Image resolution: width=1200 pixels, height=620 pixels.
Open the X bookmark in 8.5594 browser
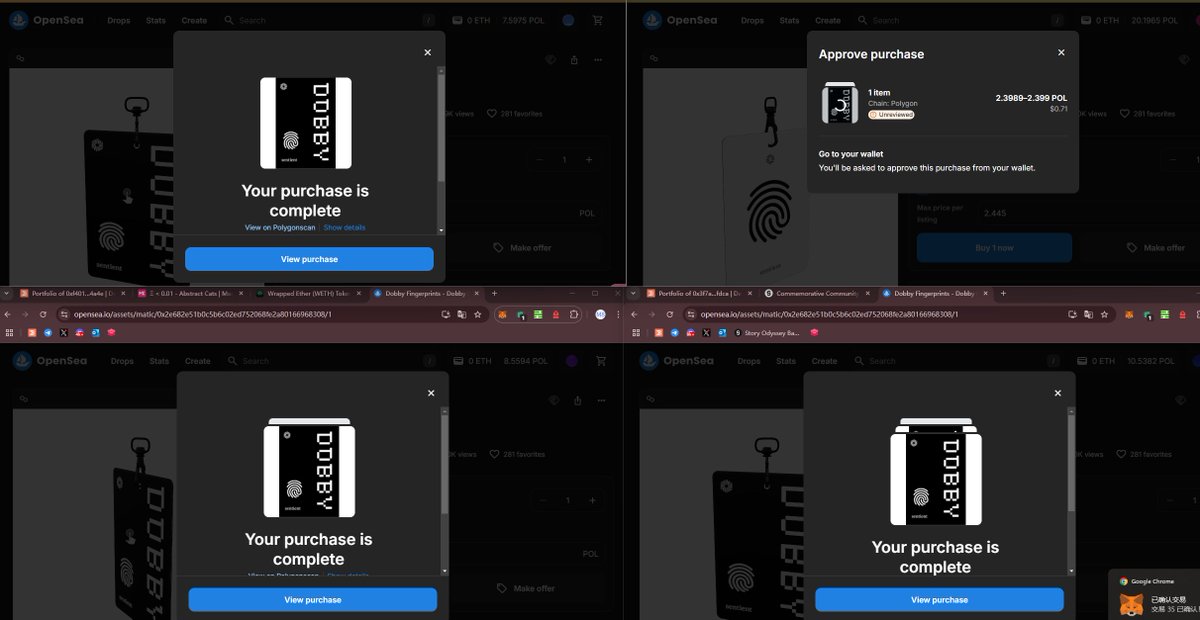pyautogui.click(x=63, y=332)
